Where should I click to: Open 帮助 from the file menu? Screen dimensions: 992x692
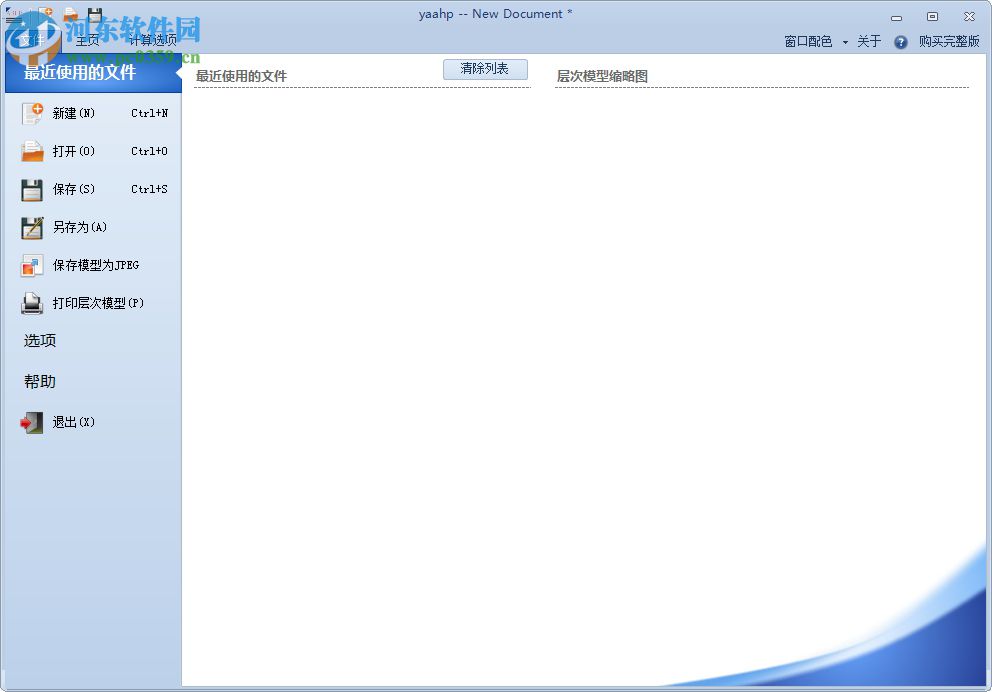tap(38, 381)
